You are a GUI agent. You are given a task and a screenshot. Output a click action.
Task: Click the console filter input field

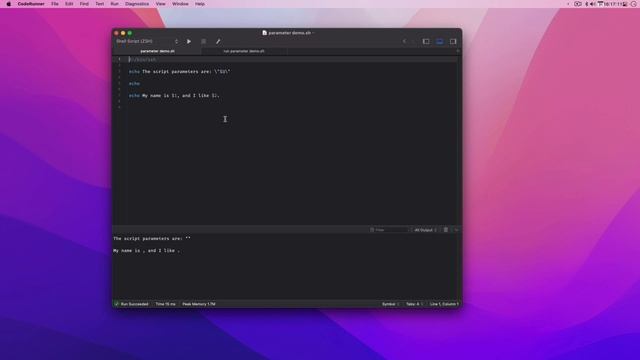point(389,230)
